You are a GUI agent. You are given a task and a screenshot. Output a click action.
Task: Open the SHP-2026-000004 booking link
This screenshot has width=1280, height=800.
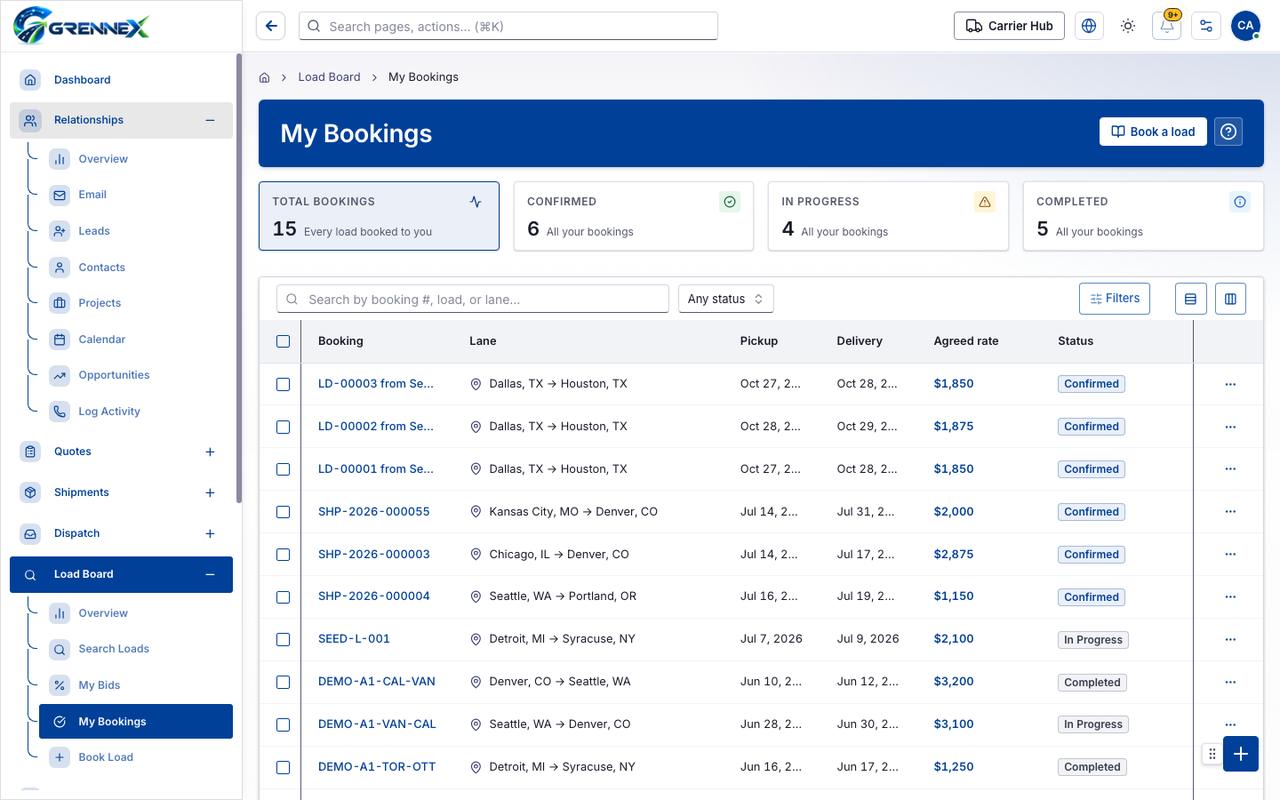[x=374, y=596]
